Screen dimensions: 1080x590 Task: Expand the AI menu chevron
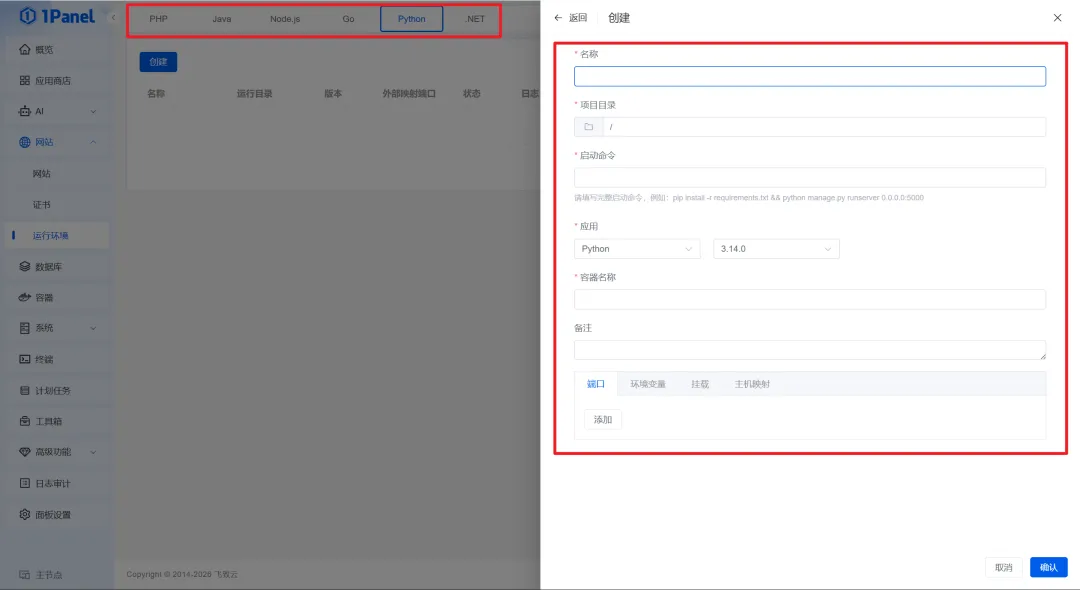point(93,112)
